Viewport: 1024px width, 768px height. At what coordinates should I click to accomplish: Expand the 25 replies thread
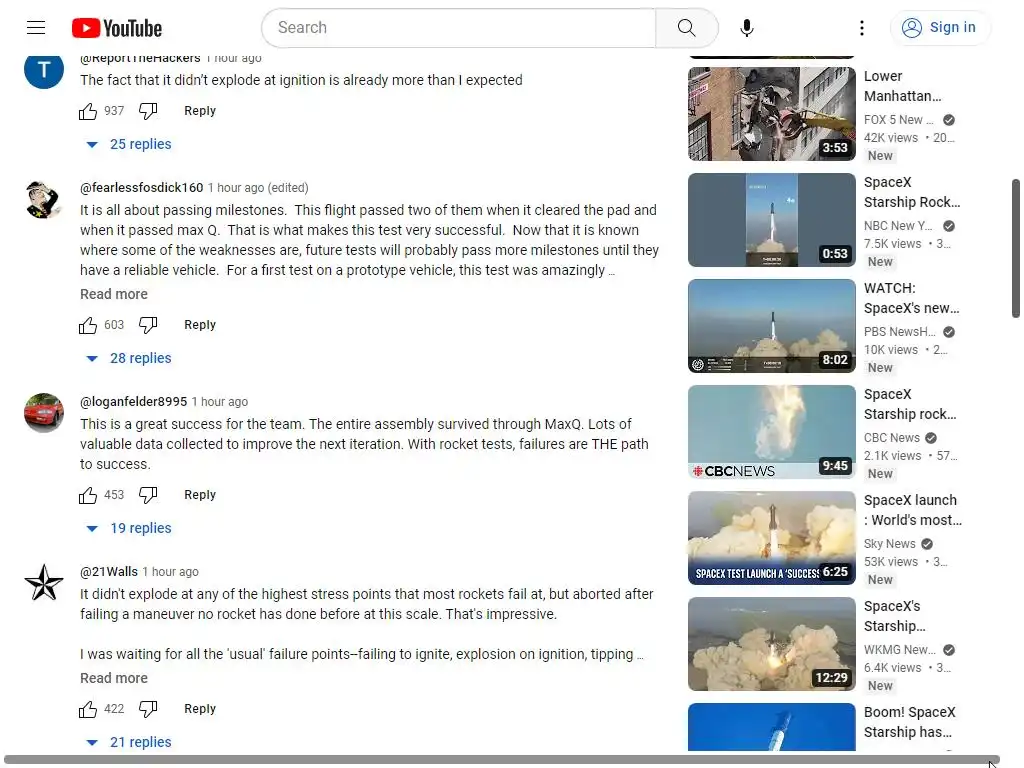point(129,144)
